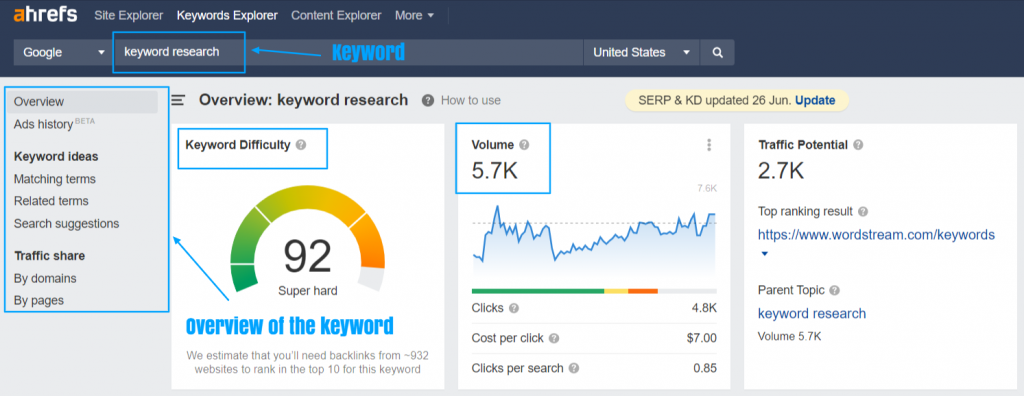Click keyword research parent topic link

click(812, 314)
